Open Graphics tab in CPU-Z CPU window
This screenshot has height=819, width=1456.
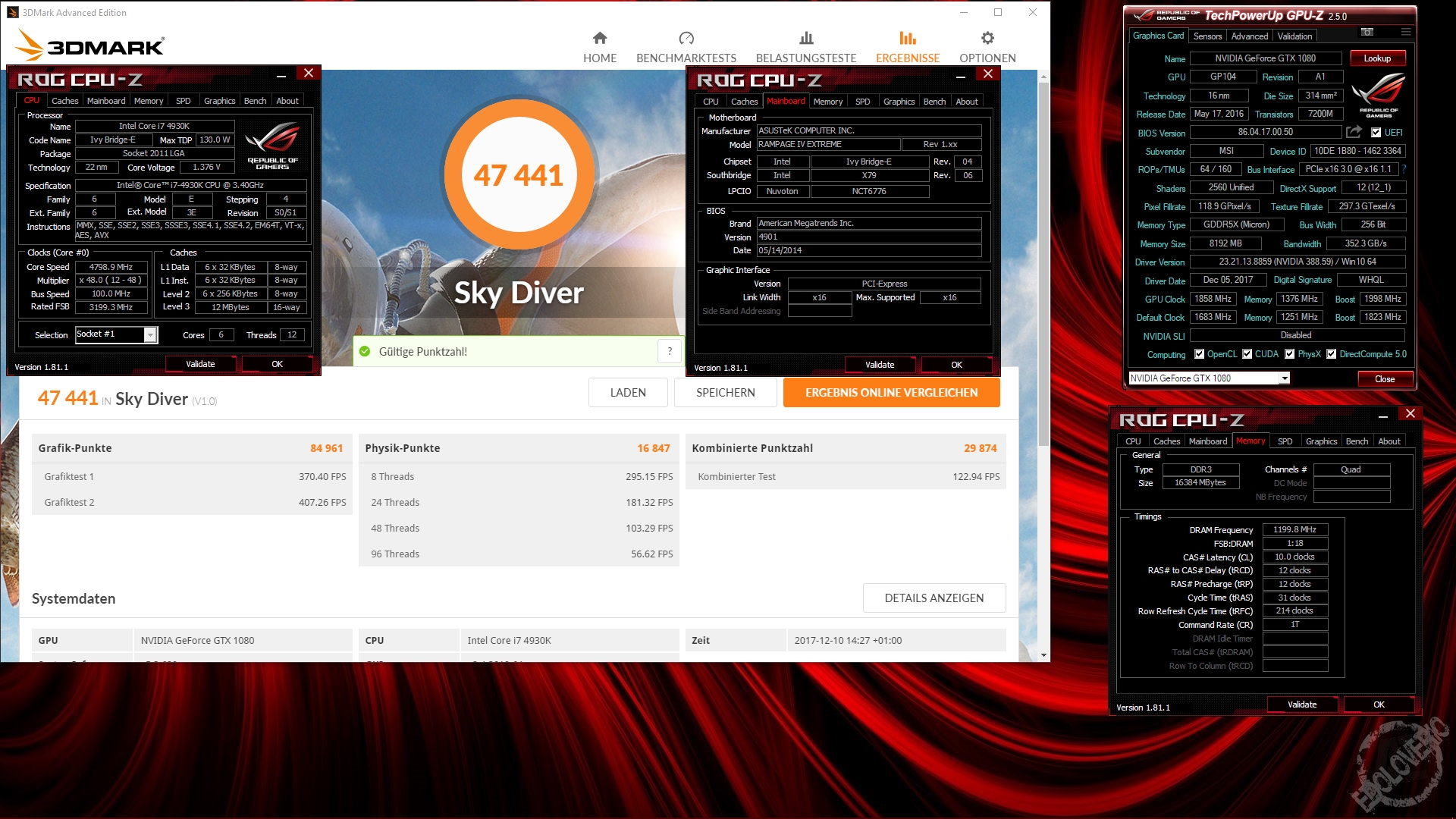(219, 101)
